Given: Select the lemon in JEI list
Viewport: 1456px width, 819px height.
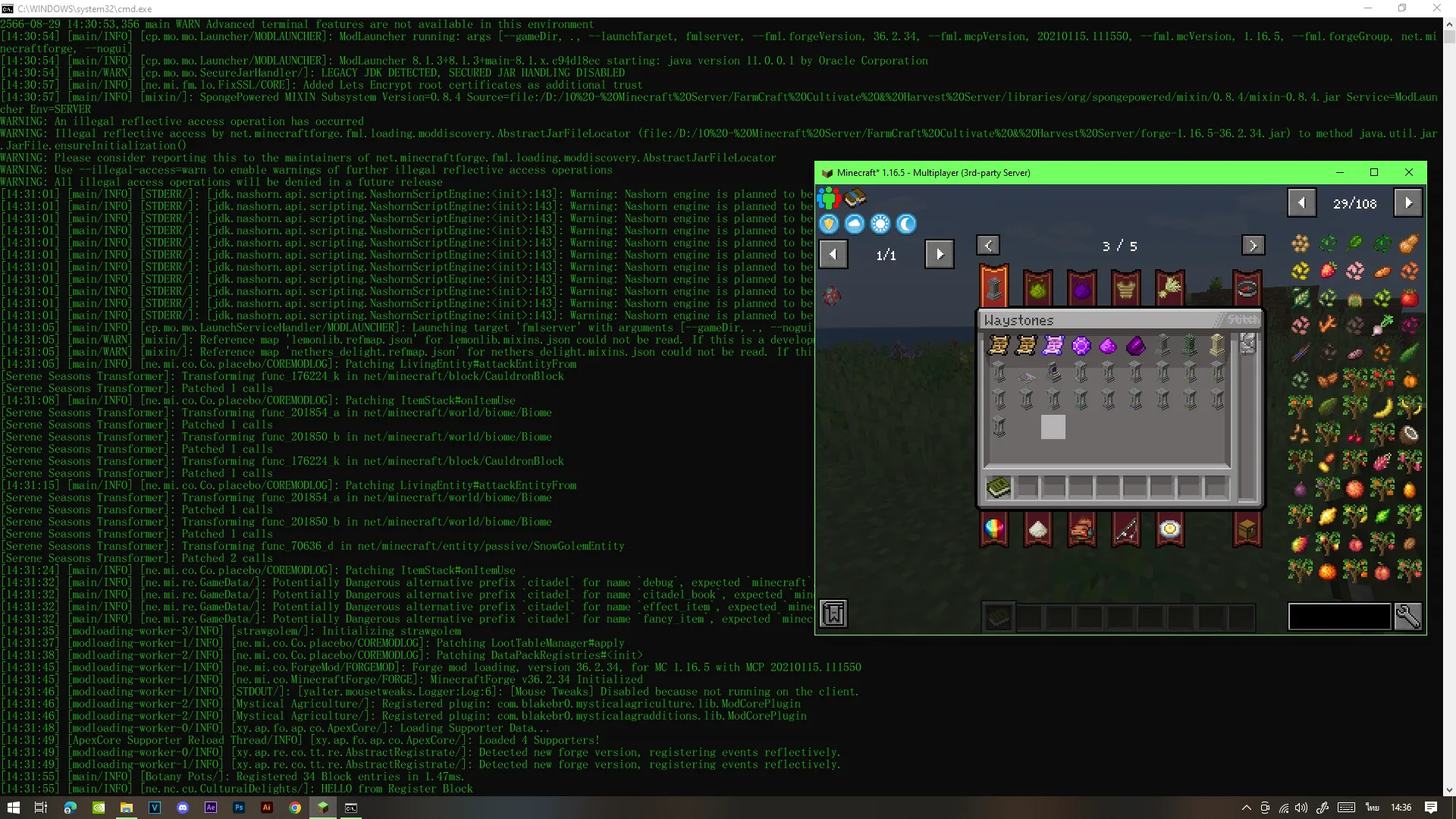Looking at the screenshot, I should [x=1328, y=516].
